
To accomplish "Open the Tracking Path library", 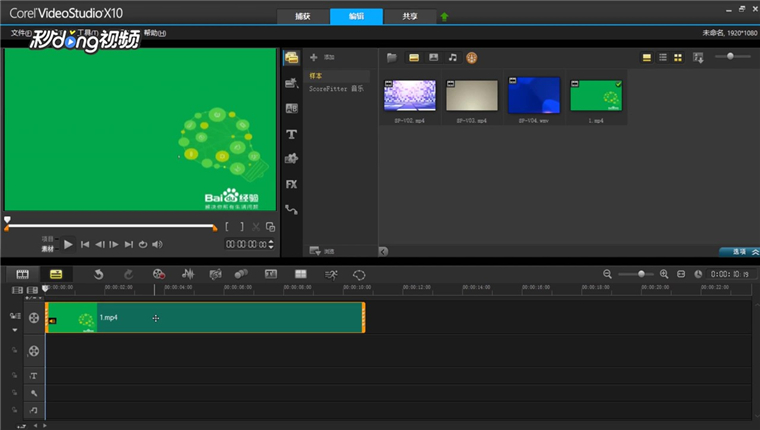I will [x=291, y=209].
